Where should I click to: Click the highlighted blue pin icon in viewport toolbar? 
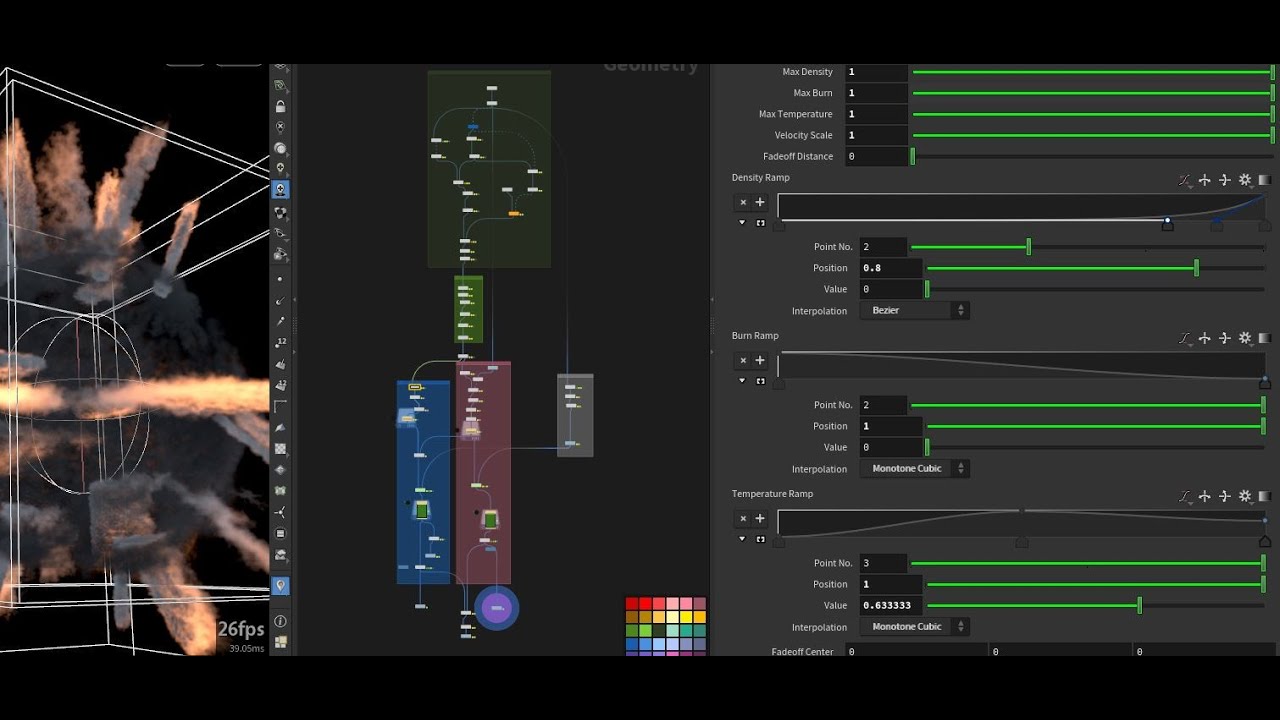[x=281, y=586]
